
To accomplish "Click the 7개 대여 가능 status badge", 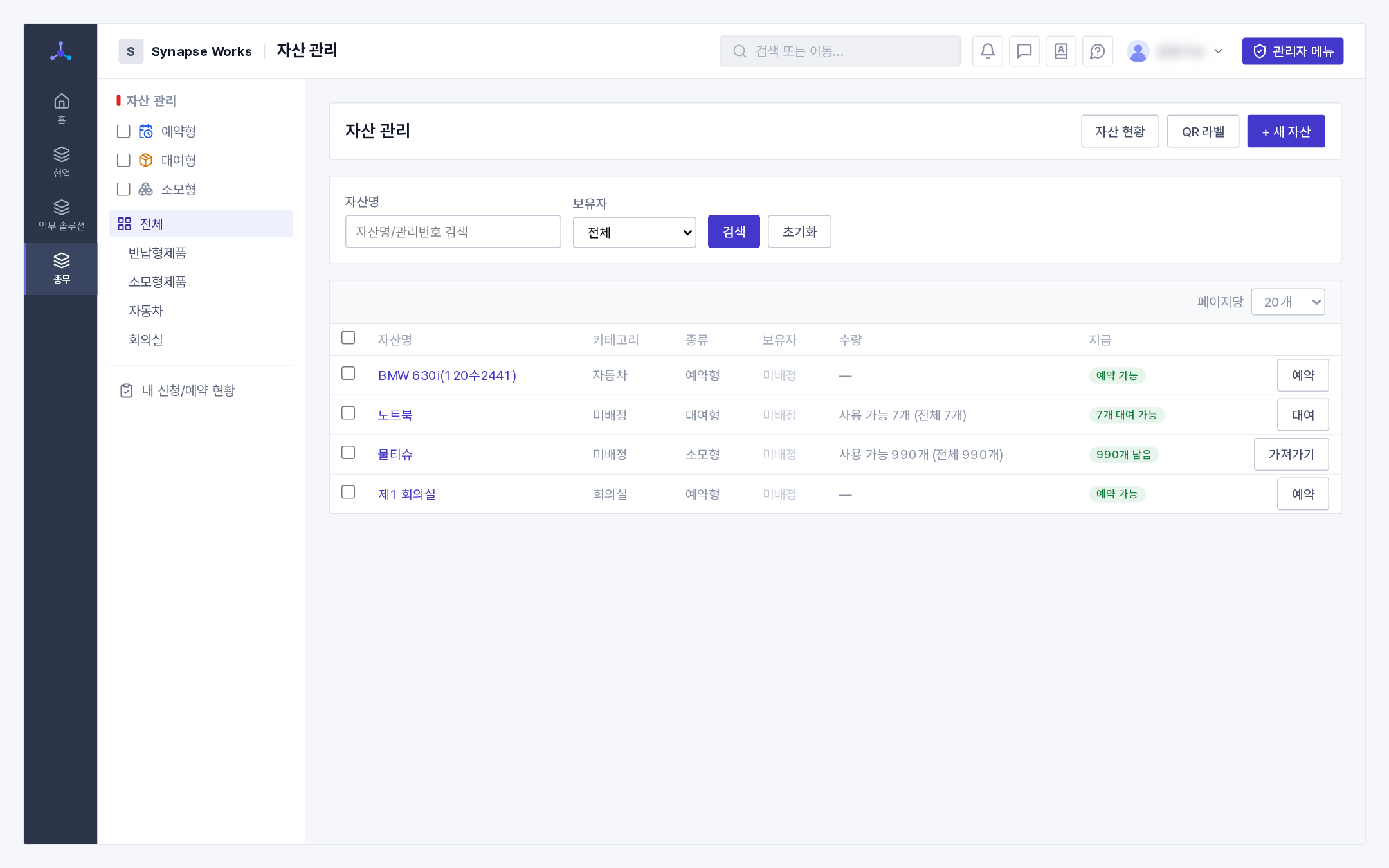I will tap(1127, 415).
